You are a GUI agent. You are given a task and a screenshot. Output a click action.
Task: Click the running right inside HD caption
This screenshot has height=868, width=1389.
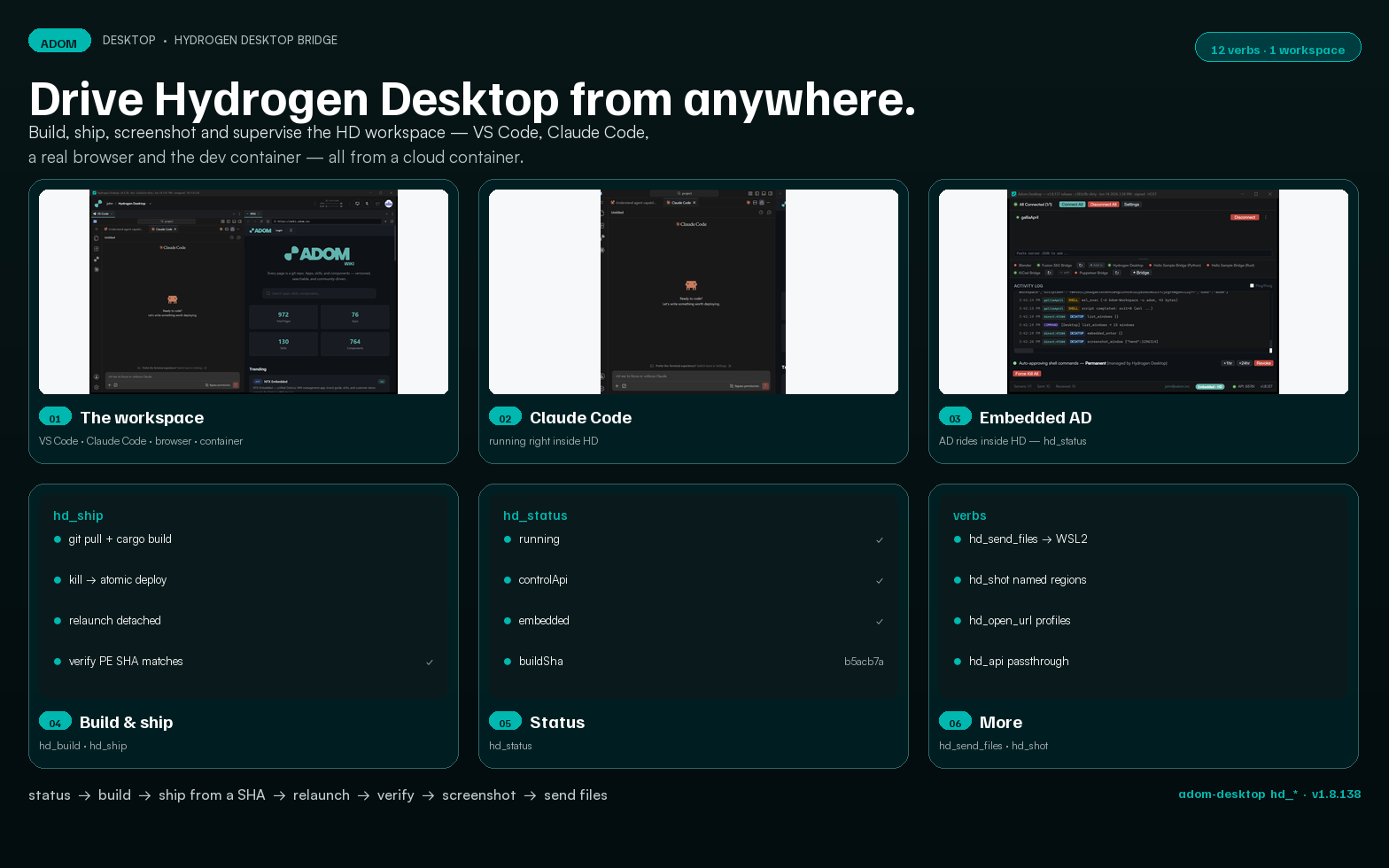click(x=543, y=441)
